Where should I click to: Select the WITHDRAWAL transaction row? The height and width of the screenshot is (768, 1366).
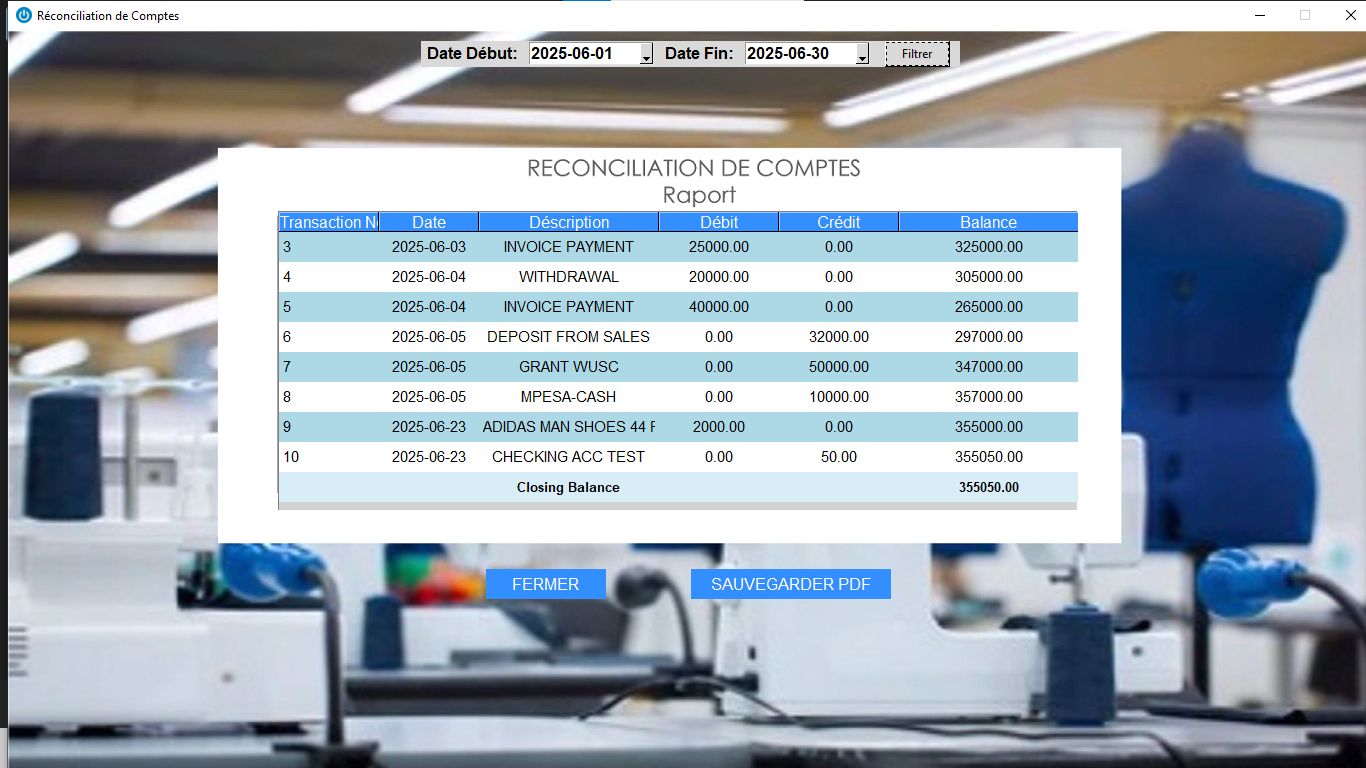(569, 277)
